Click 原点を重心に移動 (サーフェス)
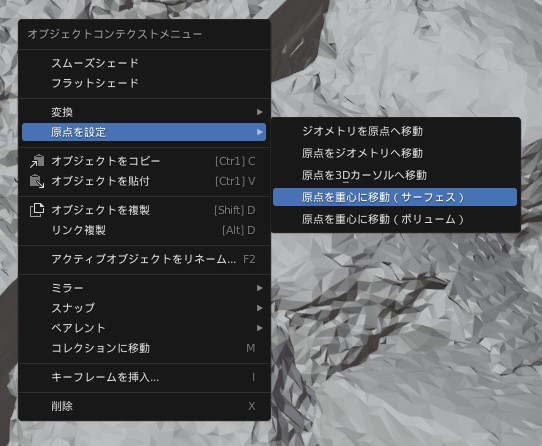 point(395,197)
